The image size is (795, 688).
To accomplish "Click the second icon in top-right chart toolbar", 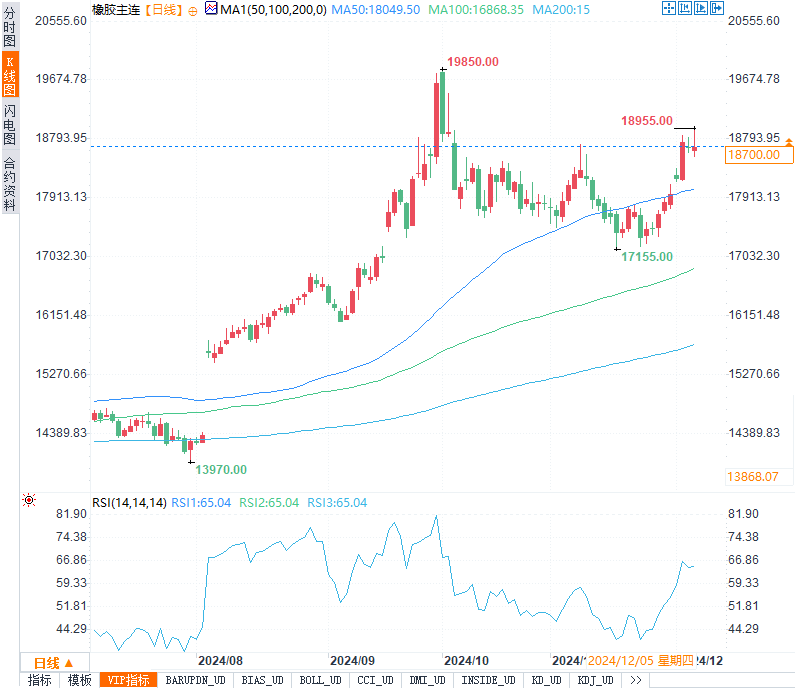I will pos(684,9).
